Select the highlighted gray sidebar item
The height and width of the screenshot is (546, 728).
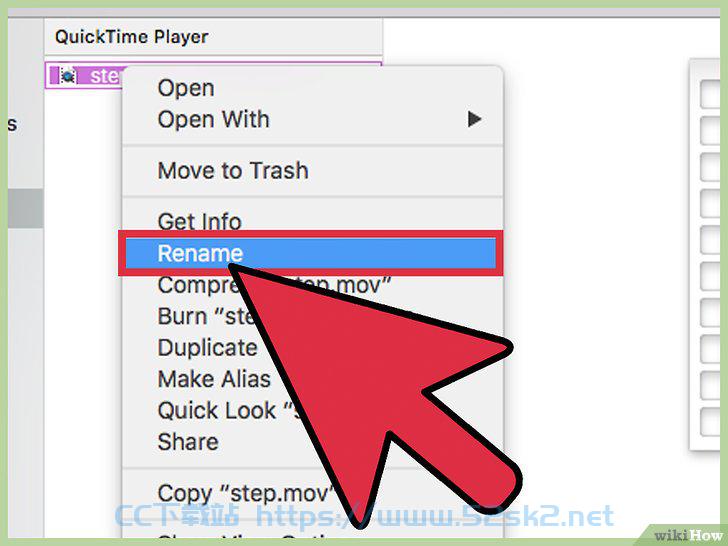pyautogui.click(x=26, y=208)
